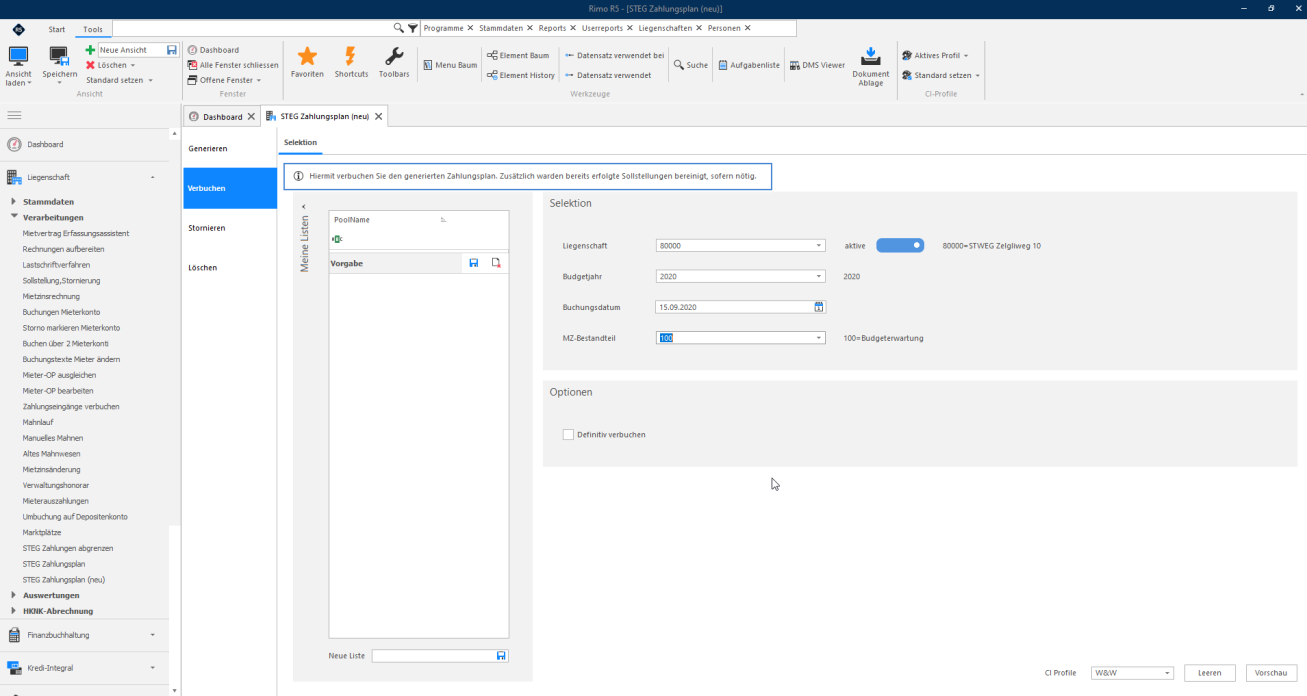Image resolution: width=1307 pixels, height=696 pixels.
Task: Expand the Stammdaten tree node
Action: (x=13, y=202)
